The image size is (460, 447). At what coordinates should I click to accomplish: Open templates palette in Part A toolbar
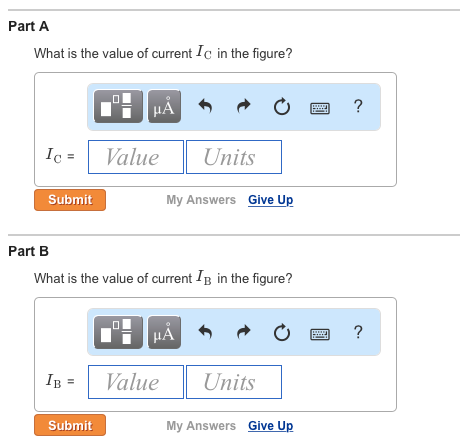click(118, 106)
